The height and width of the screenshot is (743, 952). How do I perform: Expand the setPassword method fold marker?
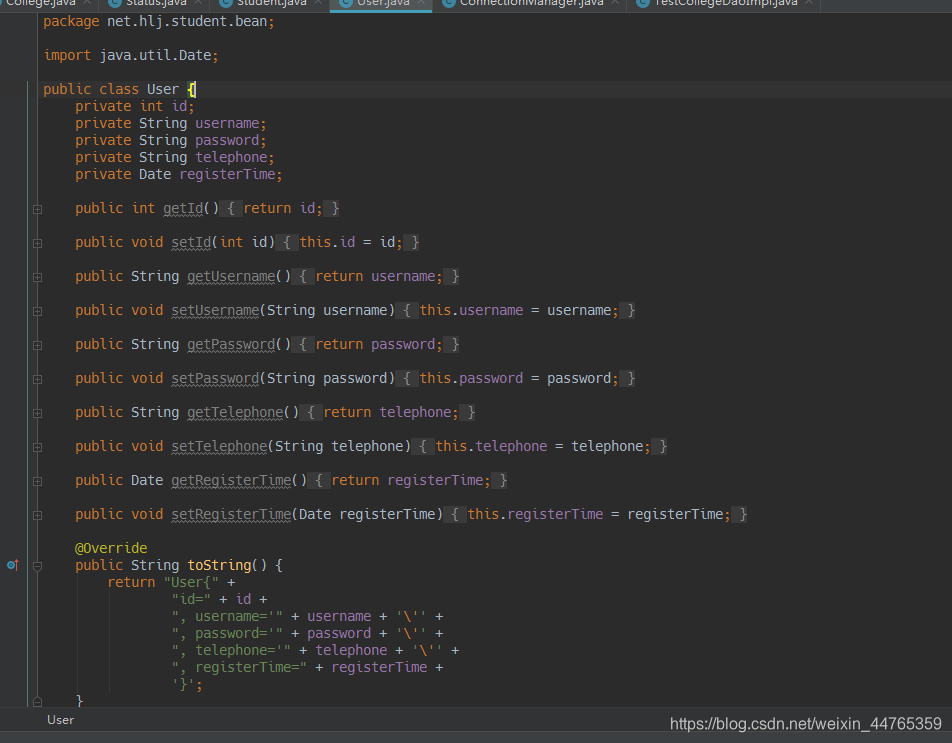click(37, 379)
